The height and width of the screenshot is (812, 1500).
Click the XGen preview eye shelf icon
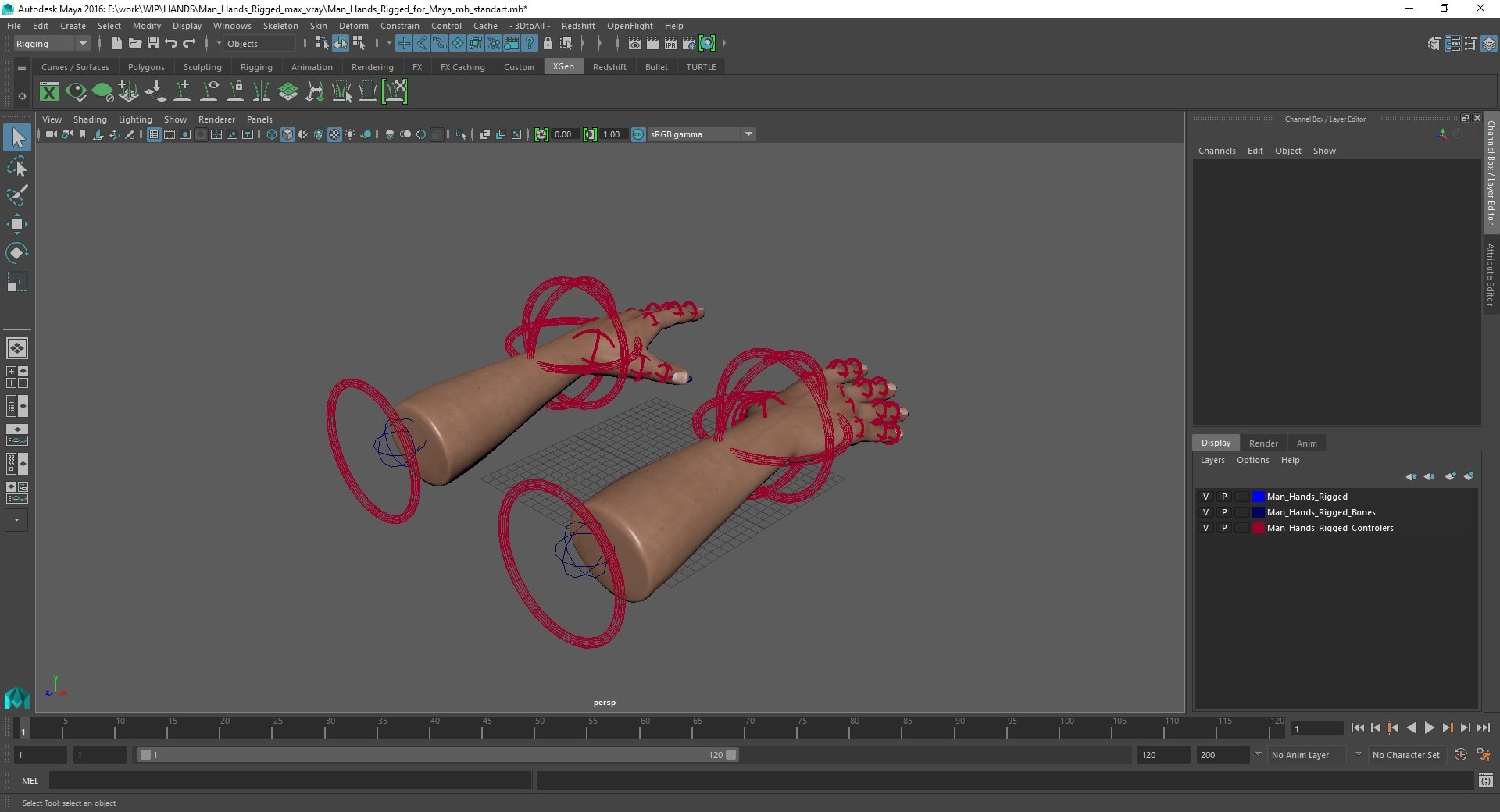tap(76, 92)
